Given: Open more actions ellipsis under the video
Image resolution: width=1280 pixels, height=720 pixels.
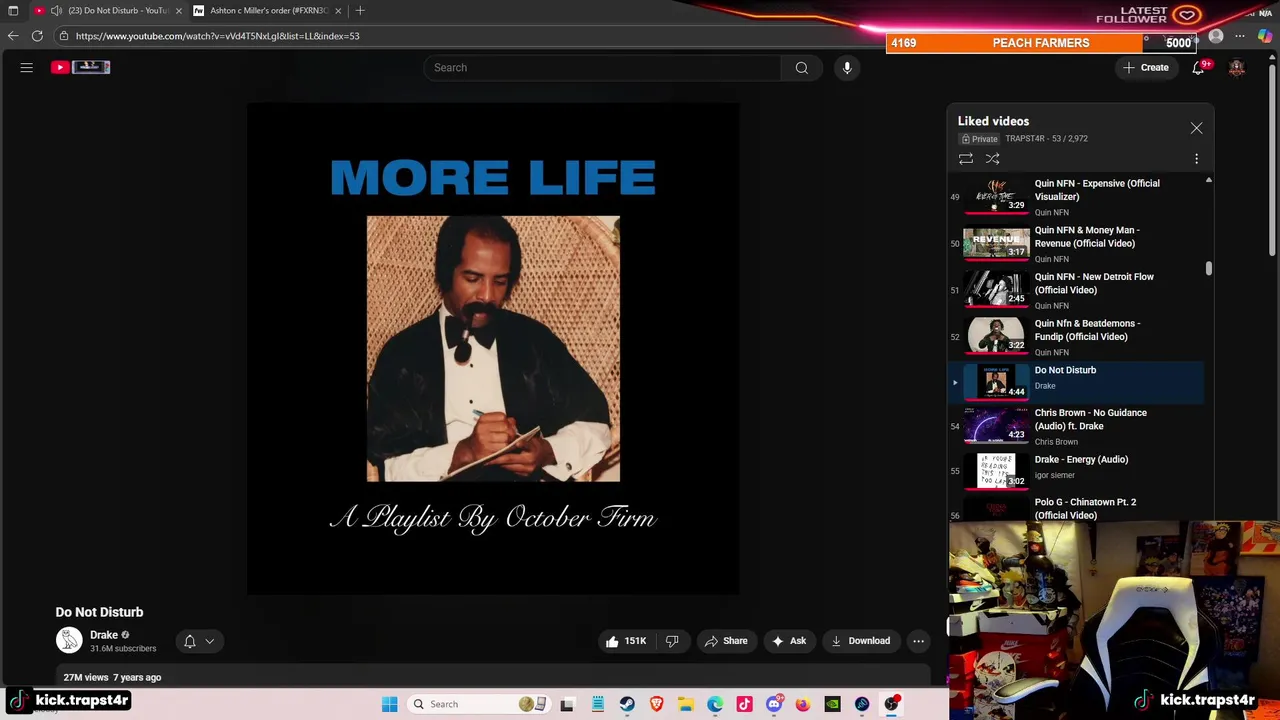Looking at the screenshot, I should click(x=918, y=641).
